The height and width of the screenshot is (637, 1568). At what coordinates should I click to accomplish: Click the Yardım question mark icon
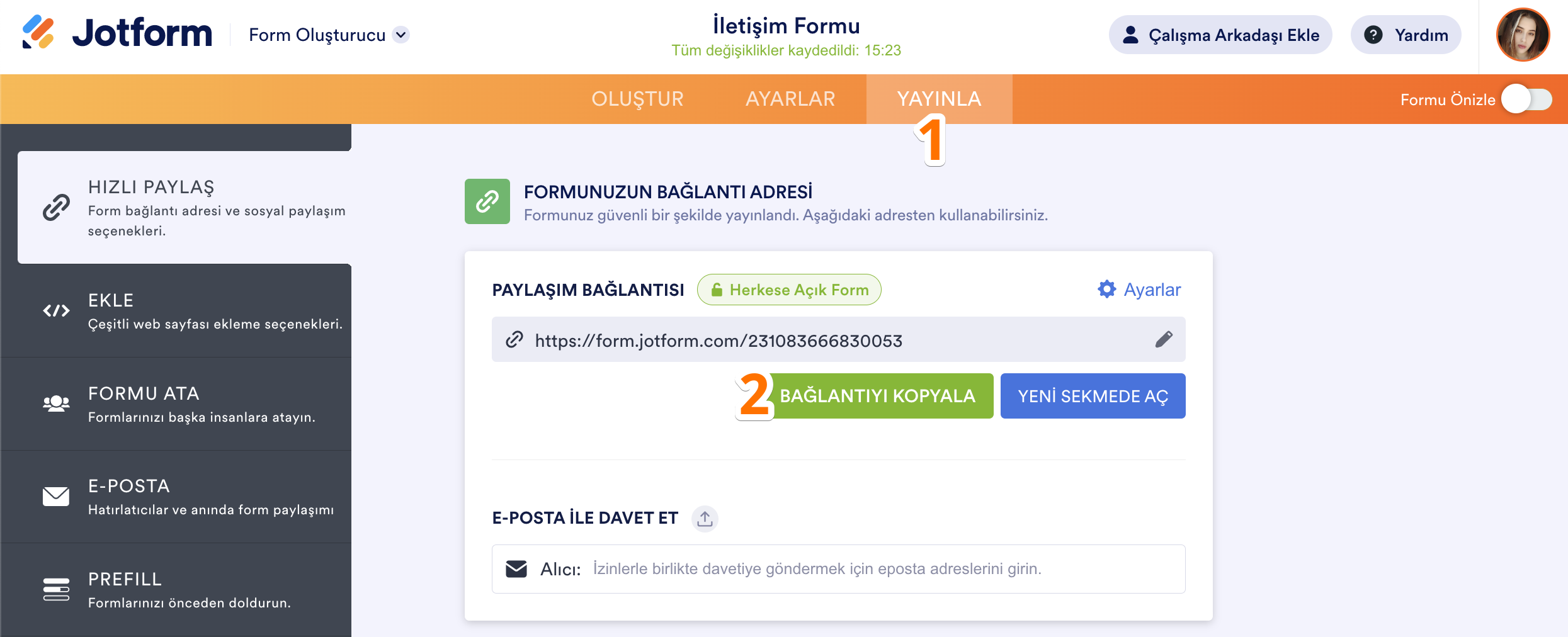(x=1373, y=35)
